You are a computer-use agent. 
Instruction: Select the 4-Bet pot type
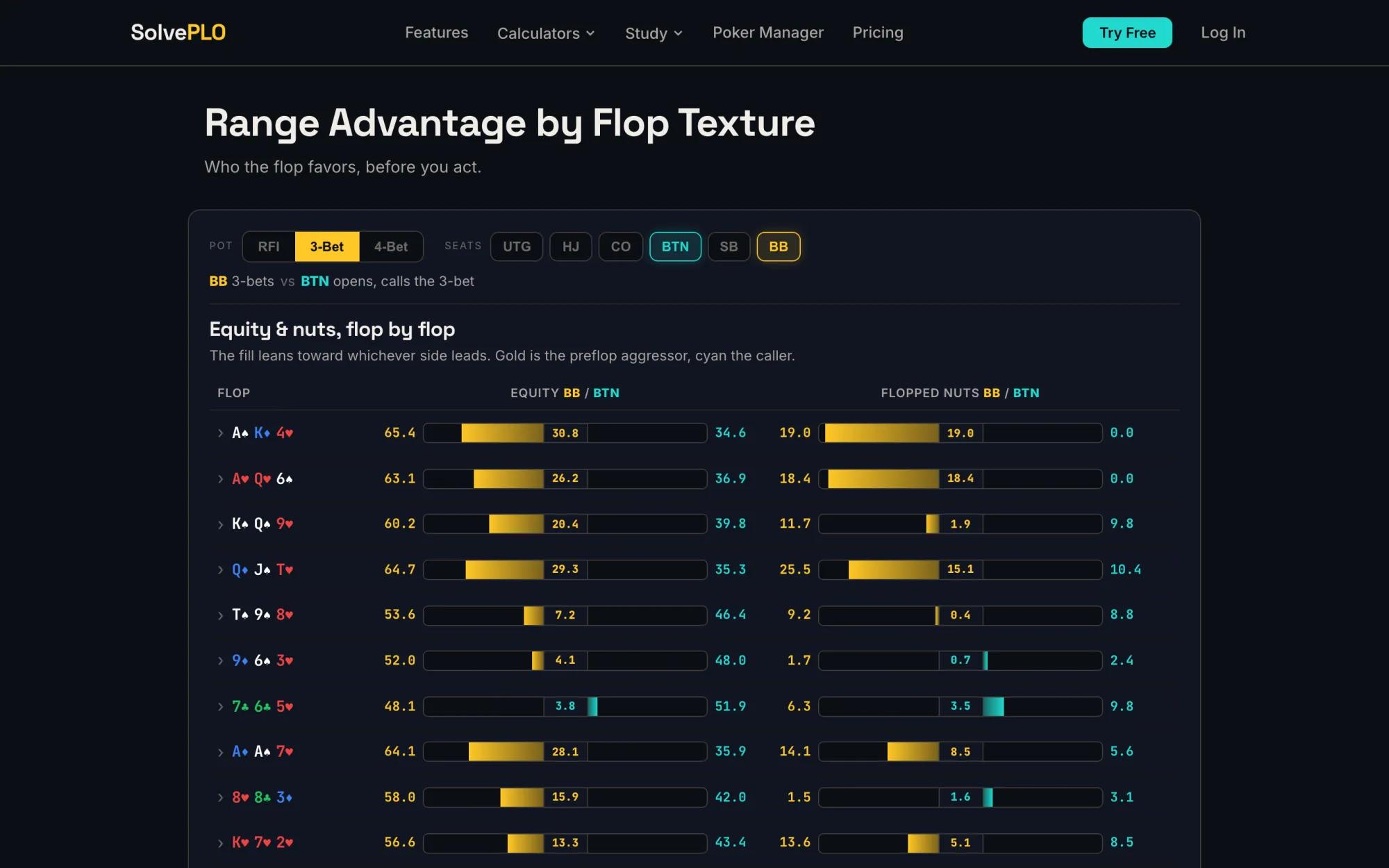click(x=391, y=247)
